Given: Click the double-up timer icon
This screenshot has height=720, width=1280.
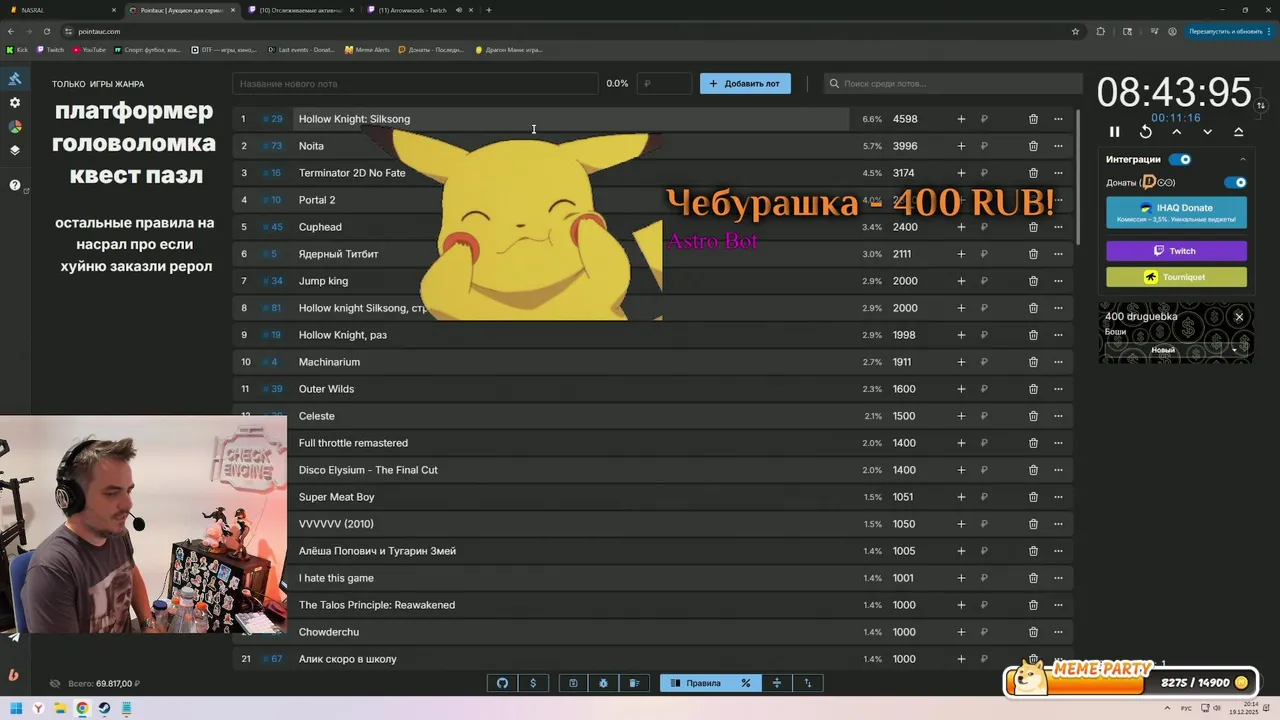Looking at the screenshot, I should tap(1239, 132).
